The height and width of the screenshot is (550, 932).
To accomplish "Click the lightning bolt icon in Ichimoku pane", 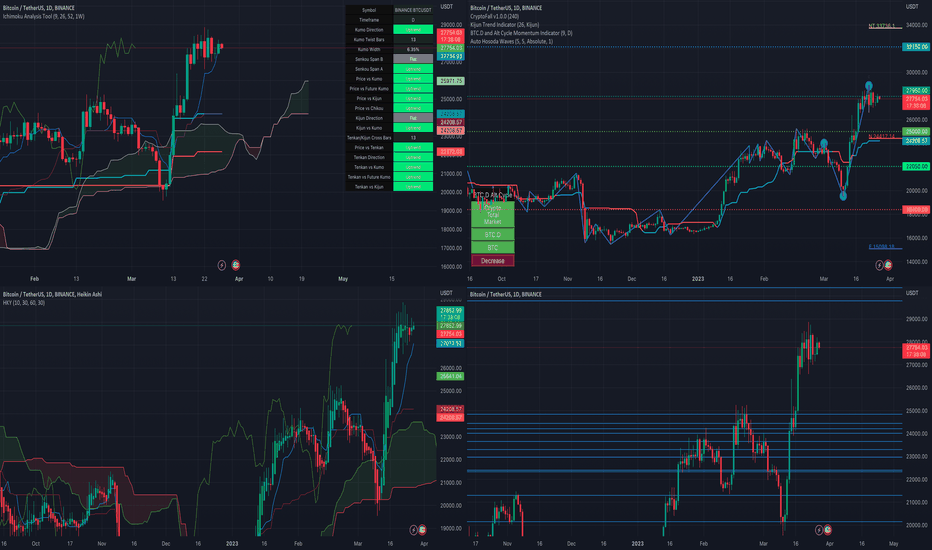I will (222, 265).
